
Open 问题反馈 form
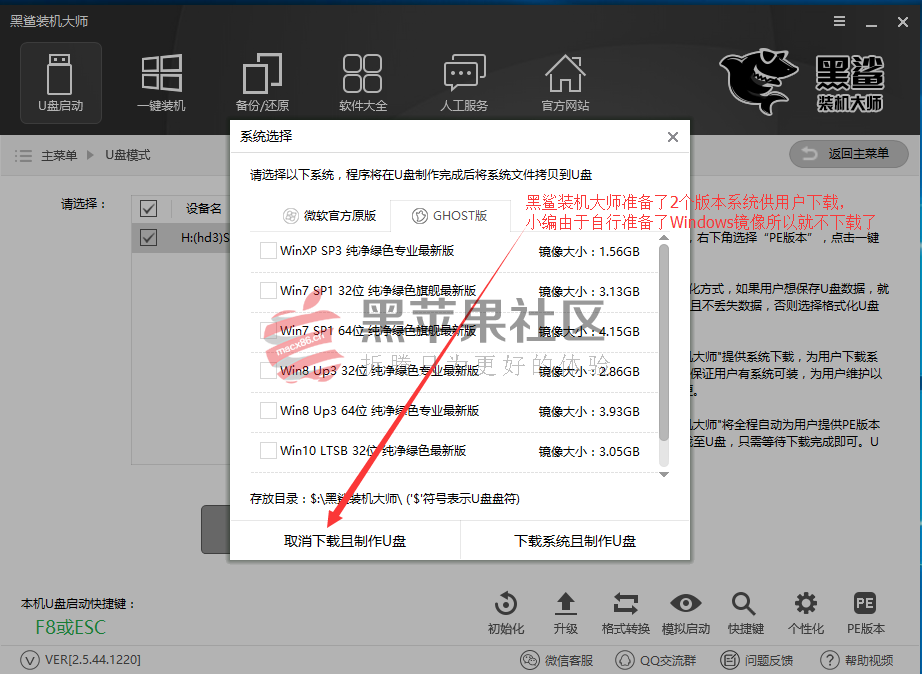click(x=757, y=660)
